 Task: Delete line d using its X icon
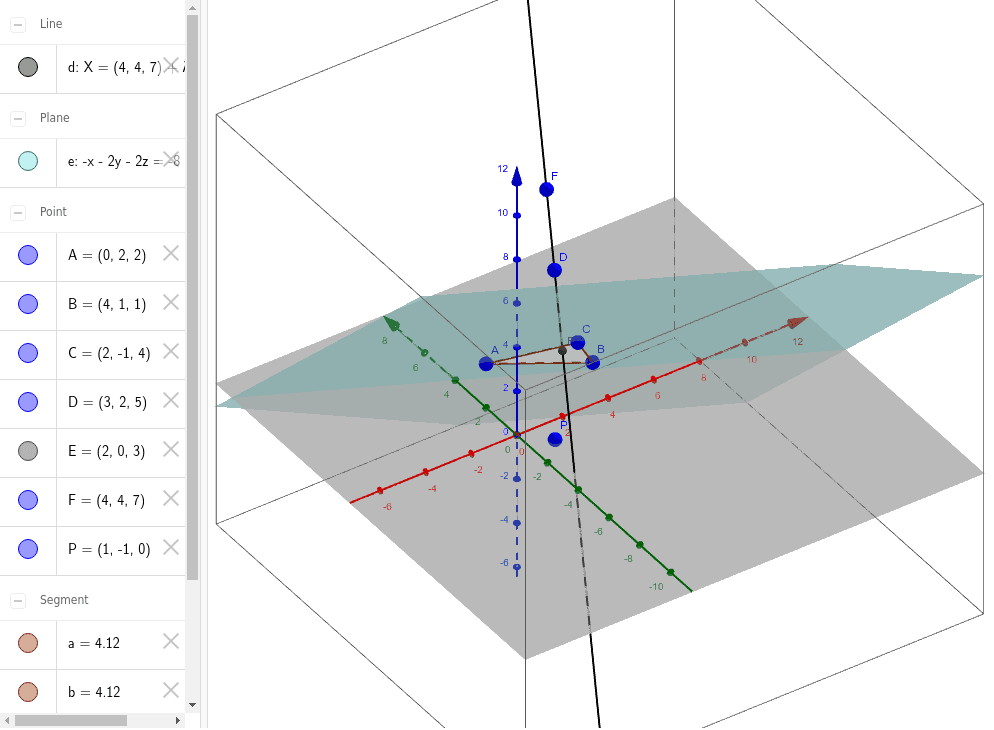(x=170, y=64)
